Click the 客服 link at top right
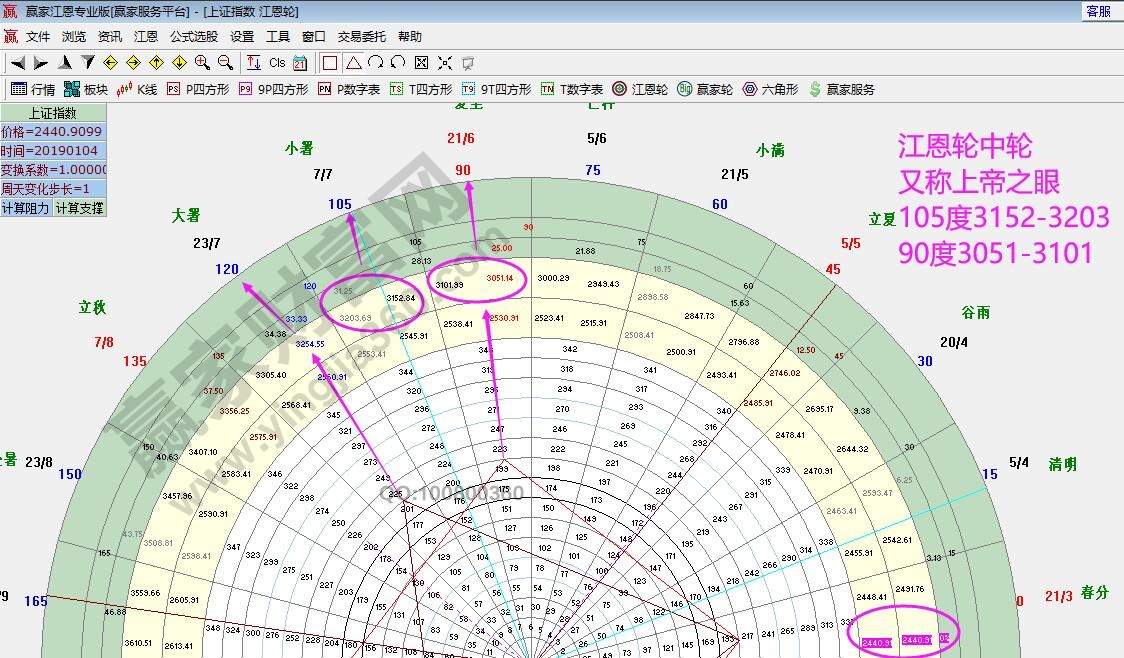Screen dimensions: 1124x658 [1098, 11]
